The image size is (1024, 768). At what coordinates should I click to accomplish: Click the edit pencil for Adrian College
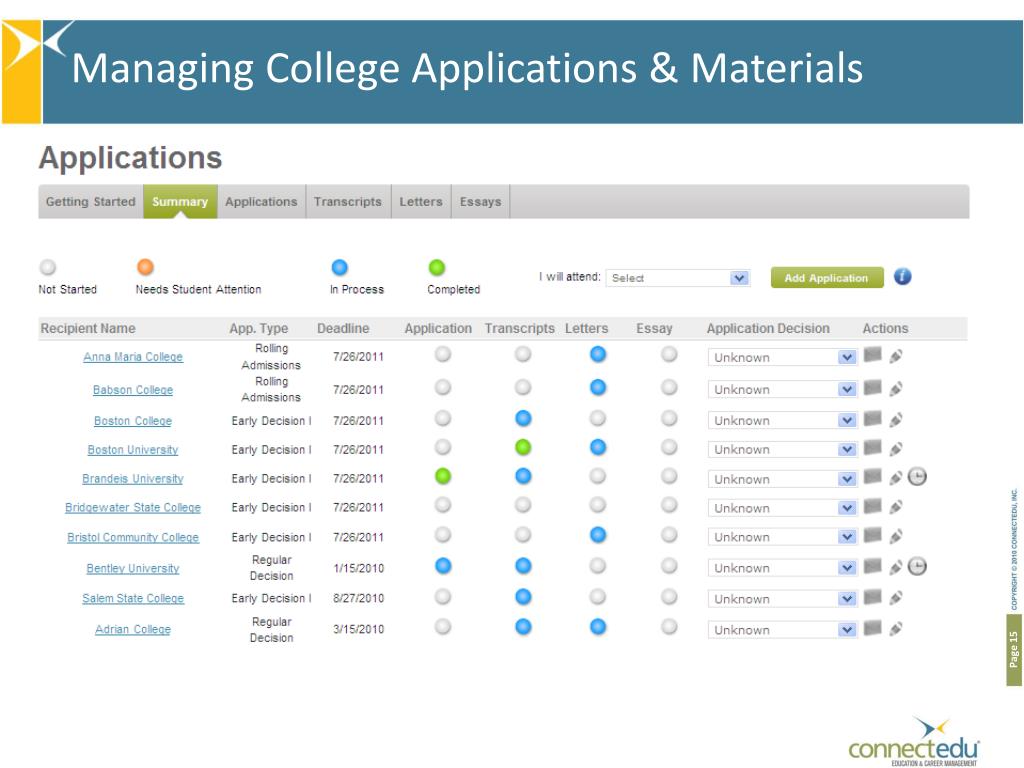(896, 629)
